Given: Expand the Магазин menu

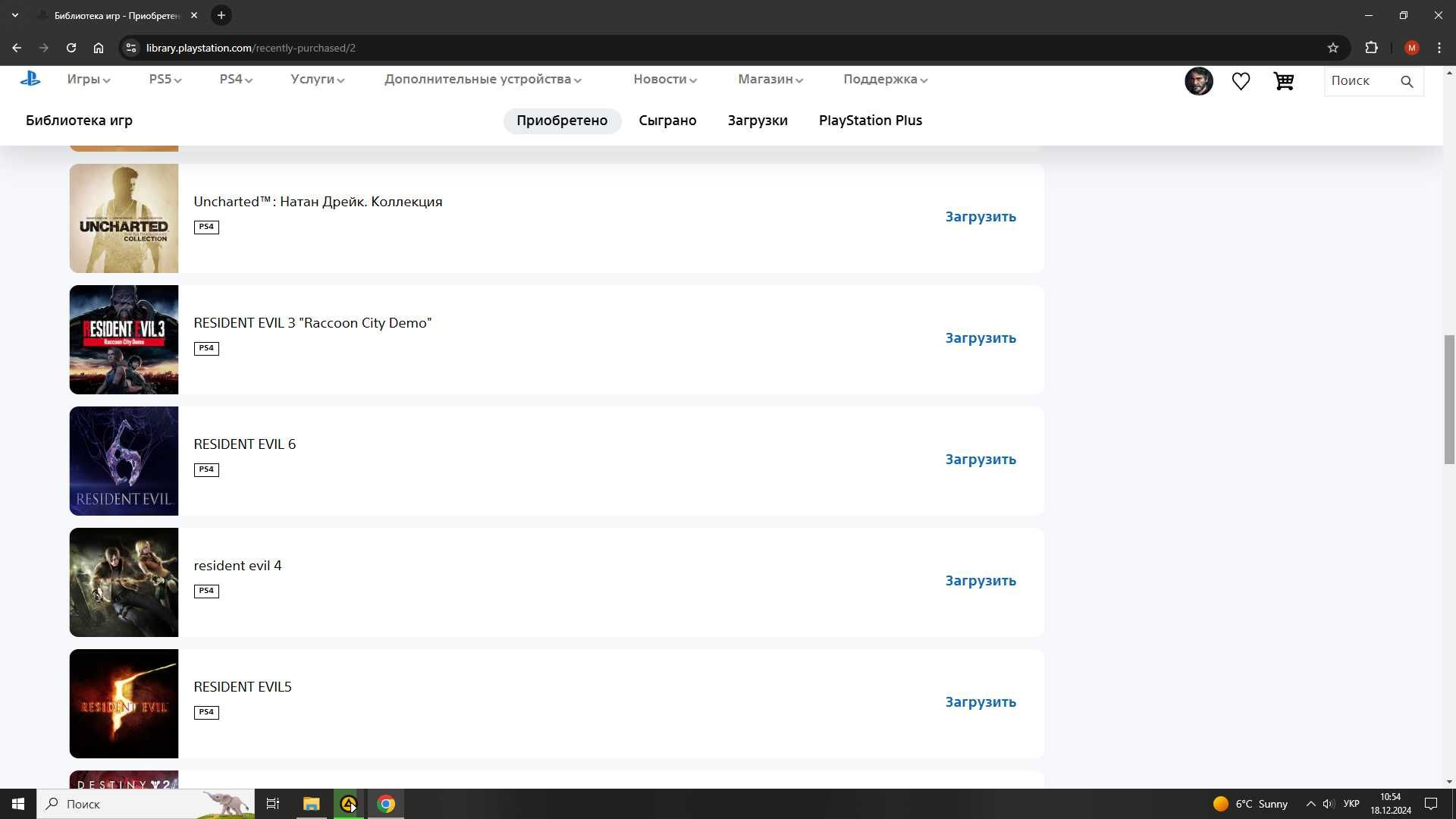Looking at the screenshot, I should tap(770, 80).
